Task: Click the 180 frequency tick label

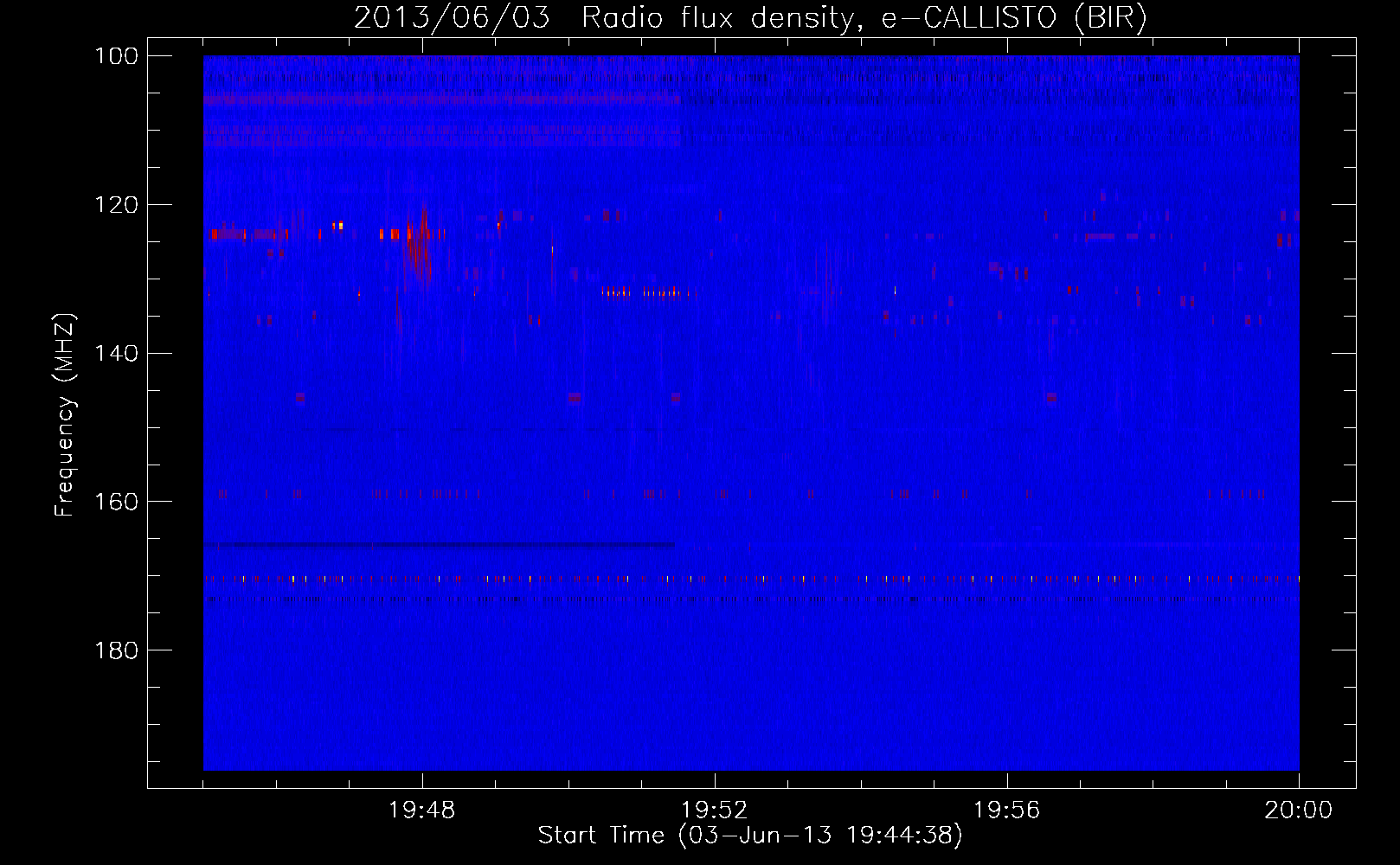Action: pyautogui.click(x=117, y=650)
